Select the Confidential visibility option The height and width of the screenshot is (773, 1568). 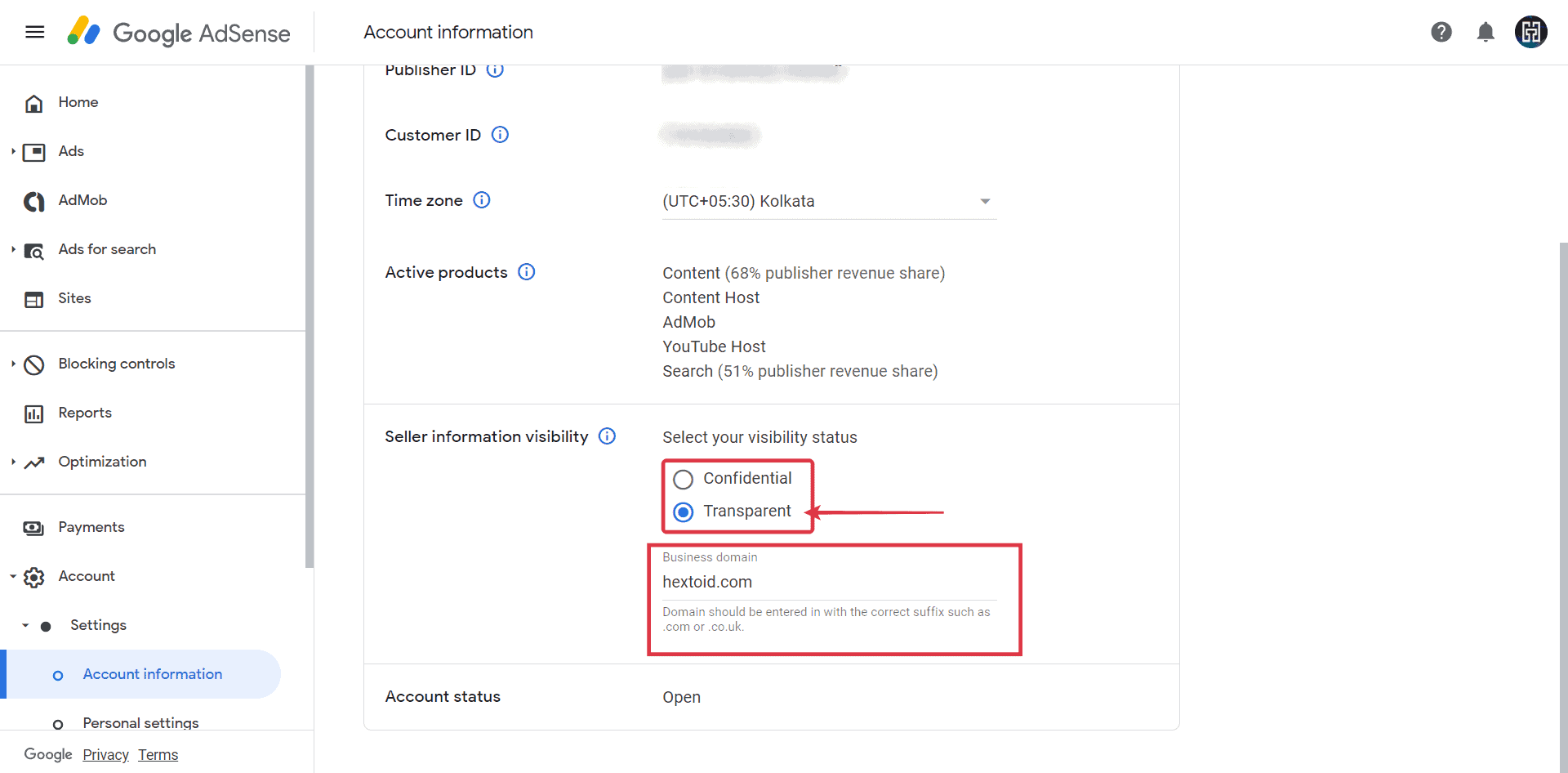684,479
